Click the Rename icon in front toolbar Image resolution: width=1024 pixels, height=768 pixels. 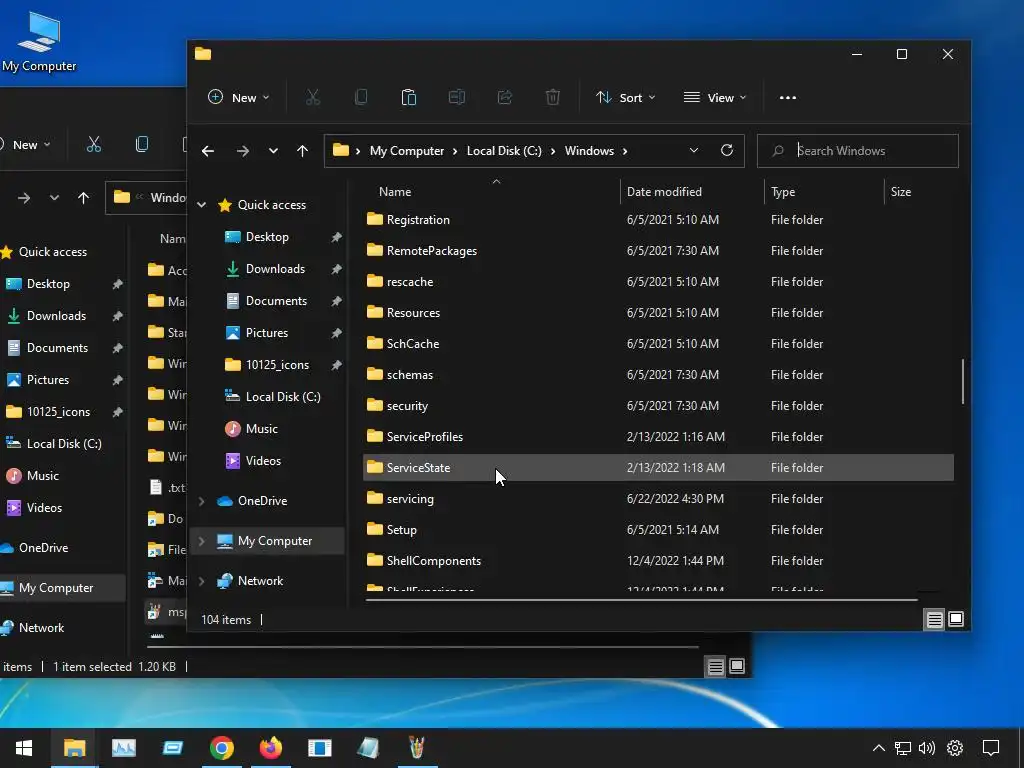(456, 97)
